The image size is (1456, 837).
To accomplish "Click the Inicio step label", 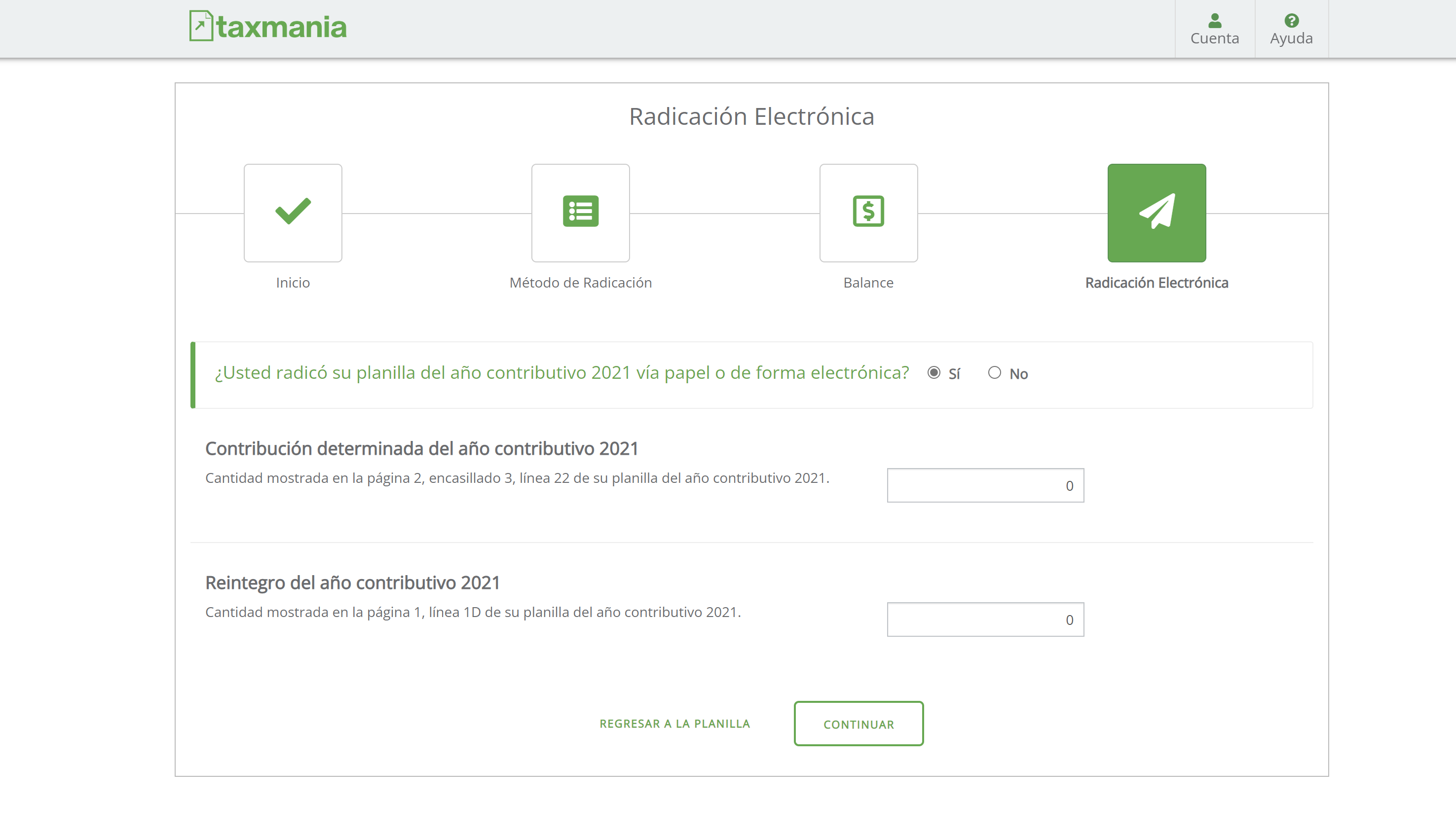I will [x=293, y=282].
